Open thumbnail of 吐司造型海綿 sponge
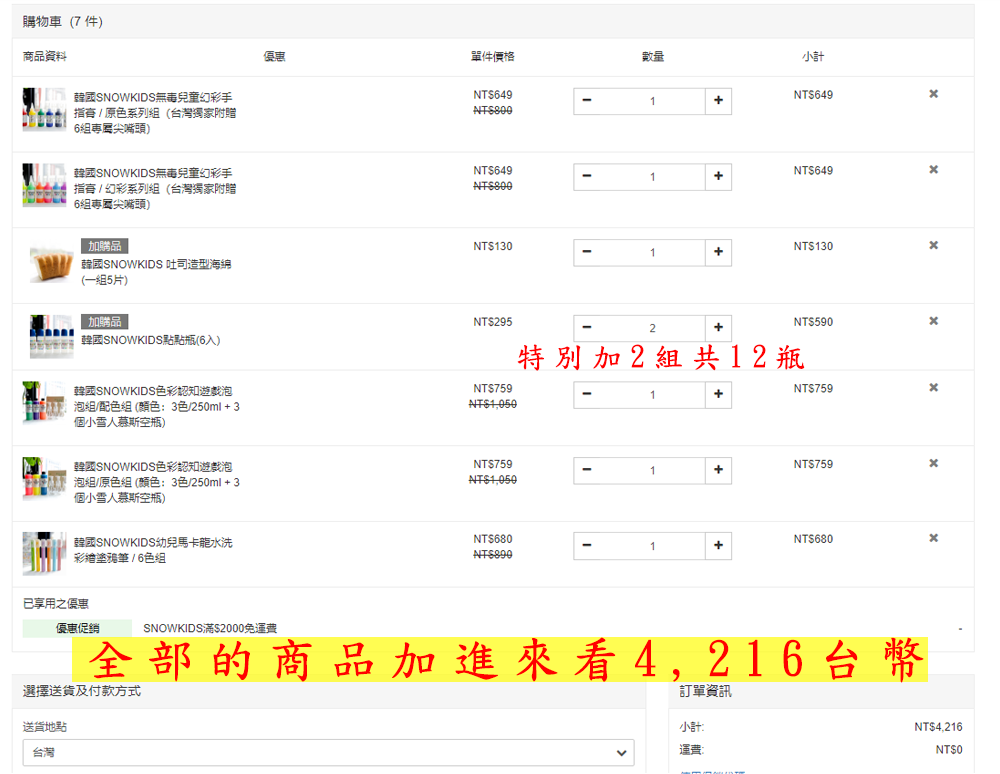 coord(52,263)
